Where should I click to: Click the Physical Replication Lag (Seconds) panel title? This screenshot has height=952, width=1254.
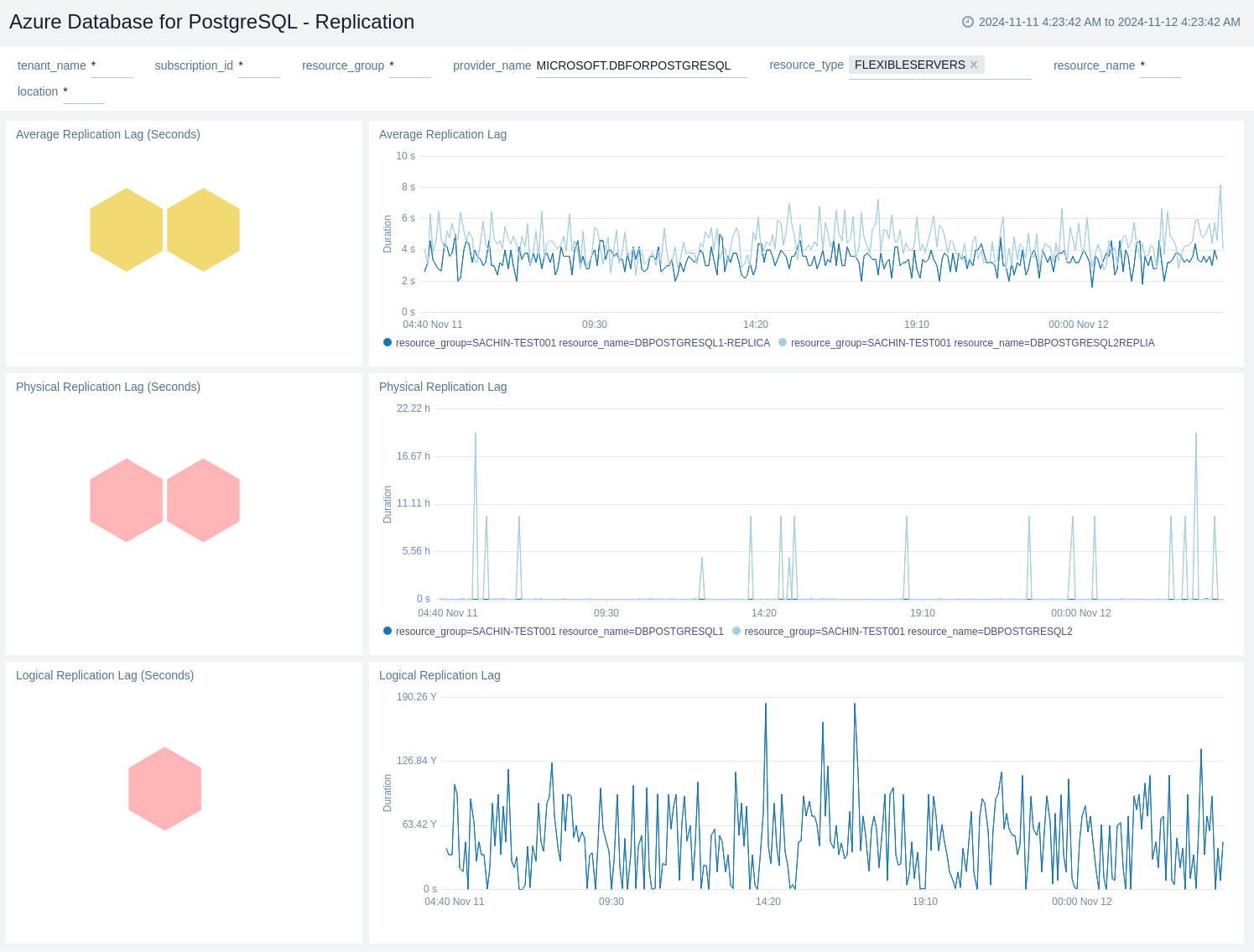point(108,387)
